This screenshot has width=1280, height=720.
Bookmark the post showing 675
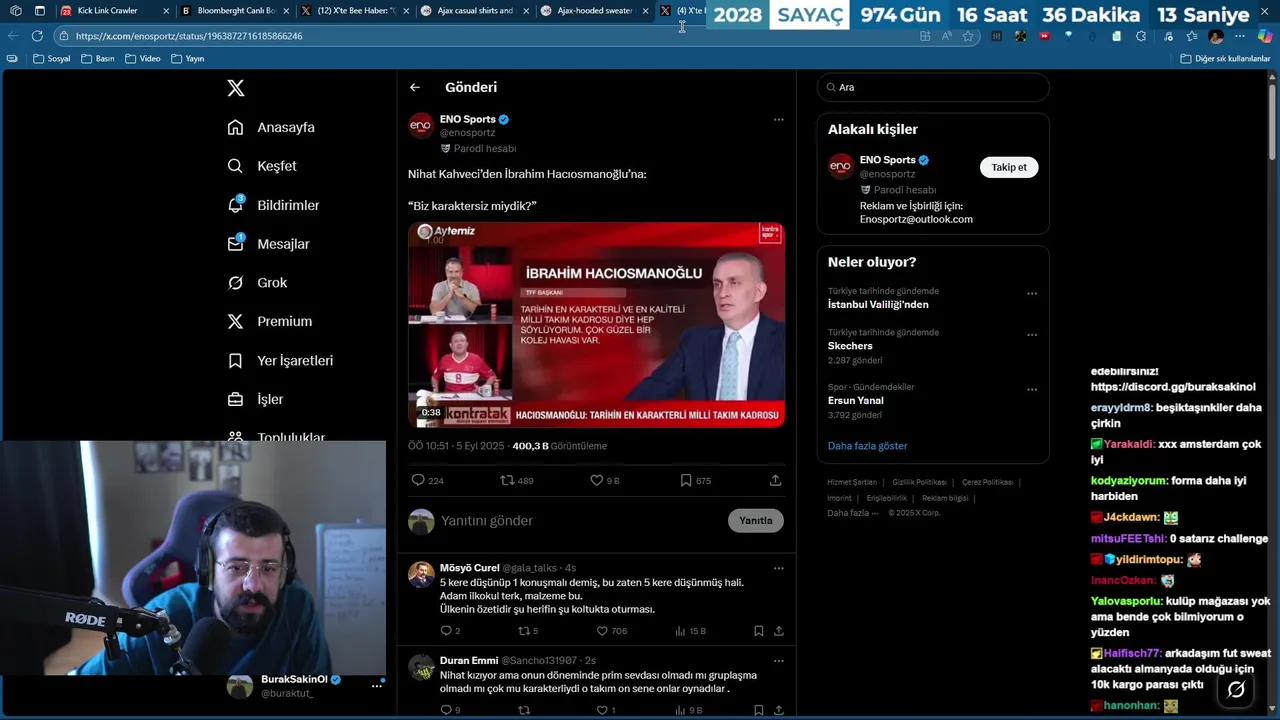click(x=695, y=480)
